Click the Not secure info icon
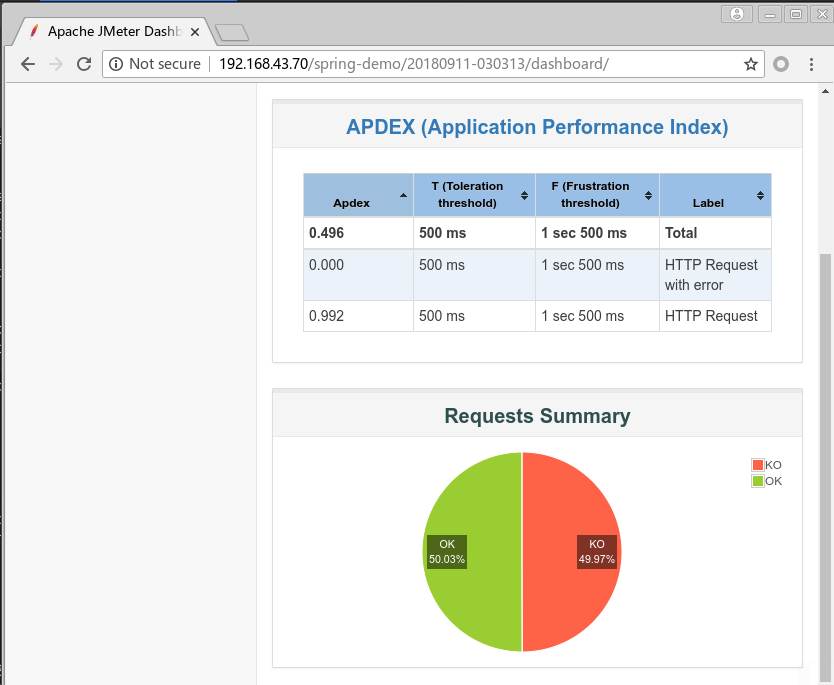Image resolution: width=834 pixels, height=685 pixels. [116, 64]
